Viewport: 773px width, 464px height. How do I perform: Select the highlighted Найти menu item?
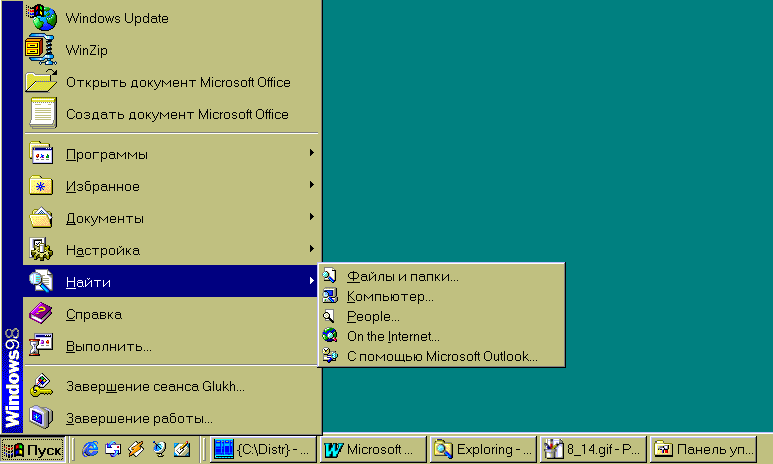(171, 281)
